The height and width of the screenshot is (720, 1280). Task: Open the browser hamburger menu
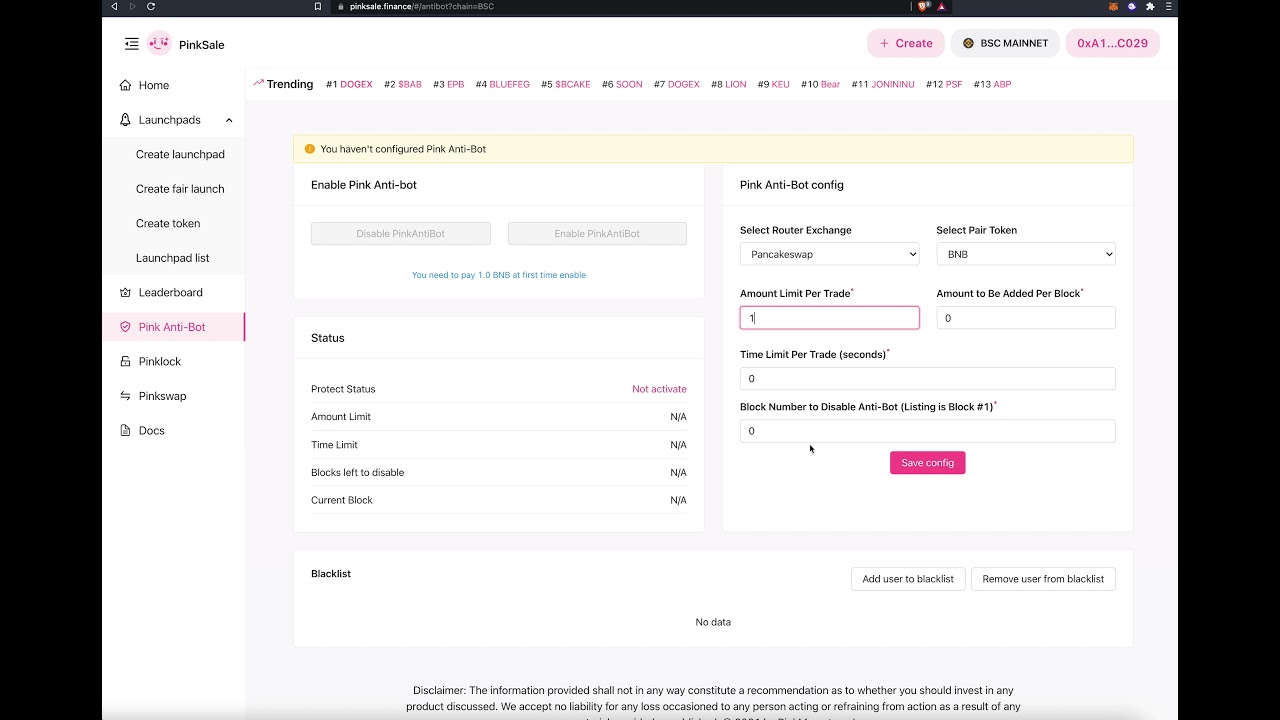[x=1168, y=6]
